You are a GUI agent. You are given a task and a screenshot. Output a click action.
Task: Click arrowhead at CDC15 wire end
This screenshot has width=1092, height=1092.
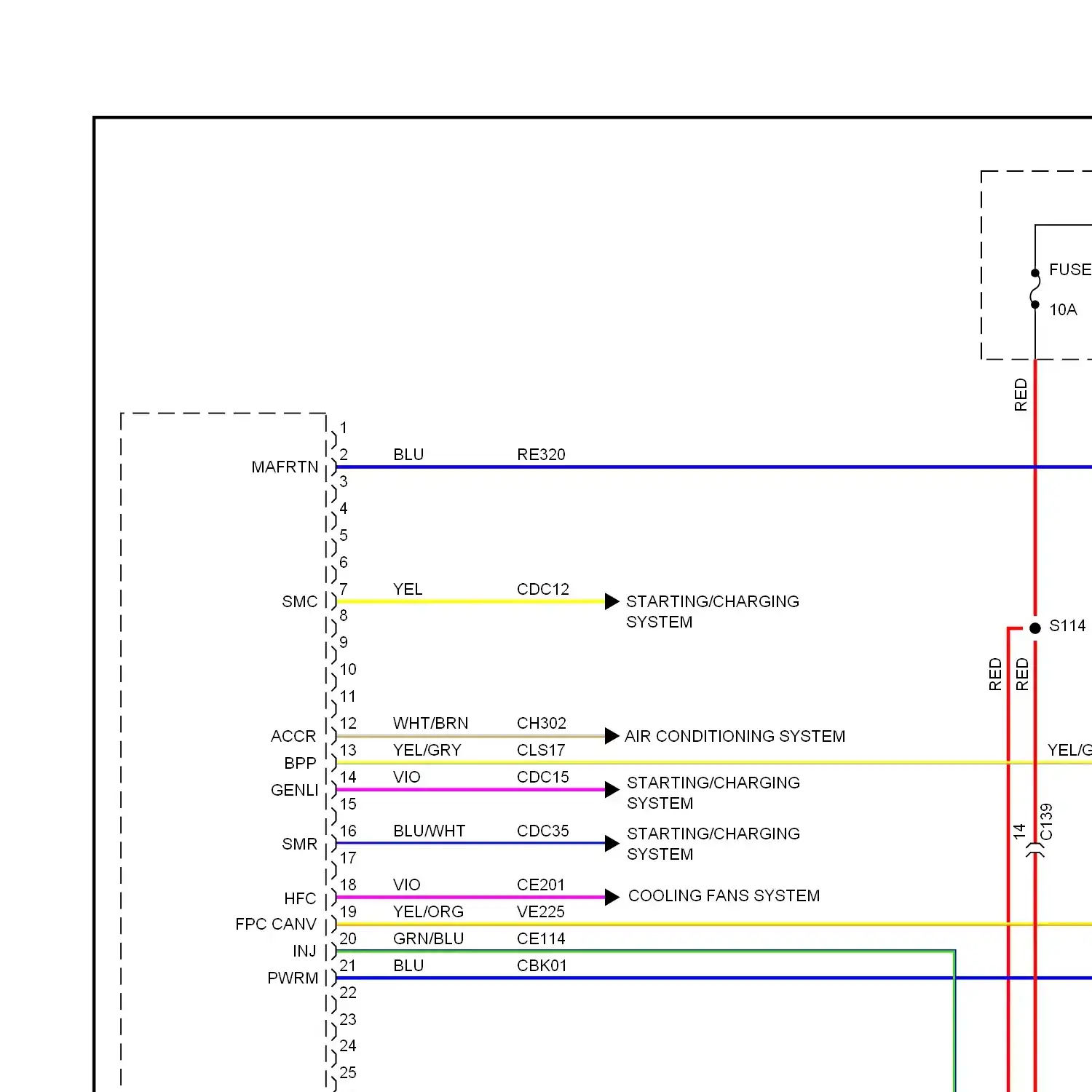coord(612,790)
